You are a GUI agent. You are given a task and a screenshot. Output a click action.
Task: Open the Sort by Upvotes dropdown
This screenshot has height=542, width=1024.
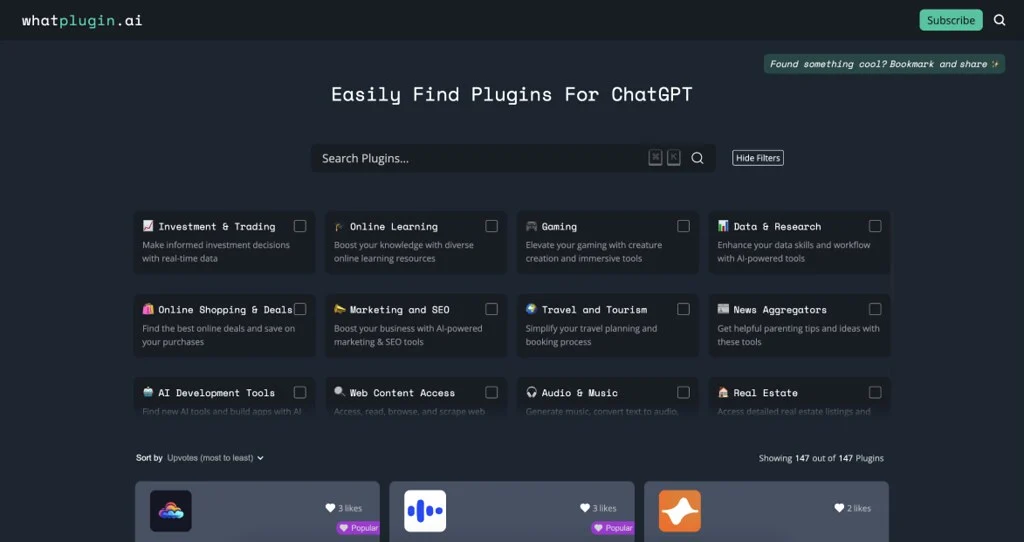click(x=215, y=458)
